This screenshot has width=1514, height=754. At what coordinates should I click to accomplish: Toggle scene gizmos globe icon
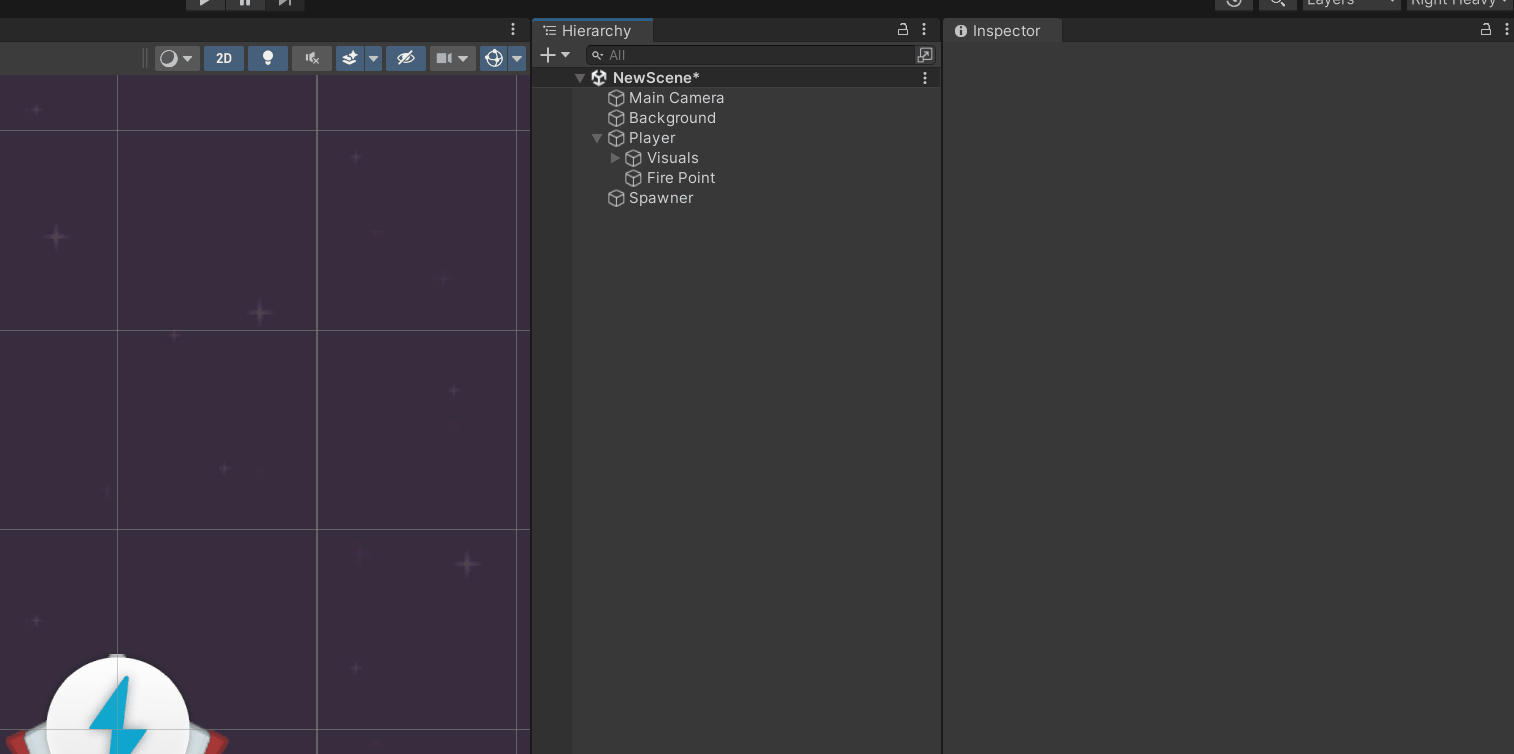point(494,58)
